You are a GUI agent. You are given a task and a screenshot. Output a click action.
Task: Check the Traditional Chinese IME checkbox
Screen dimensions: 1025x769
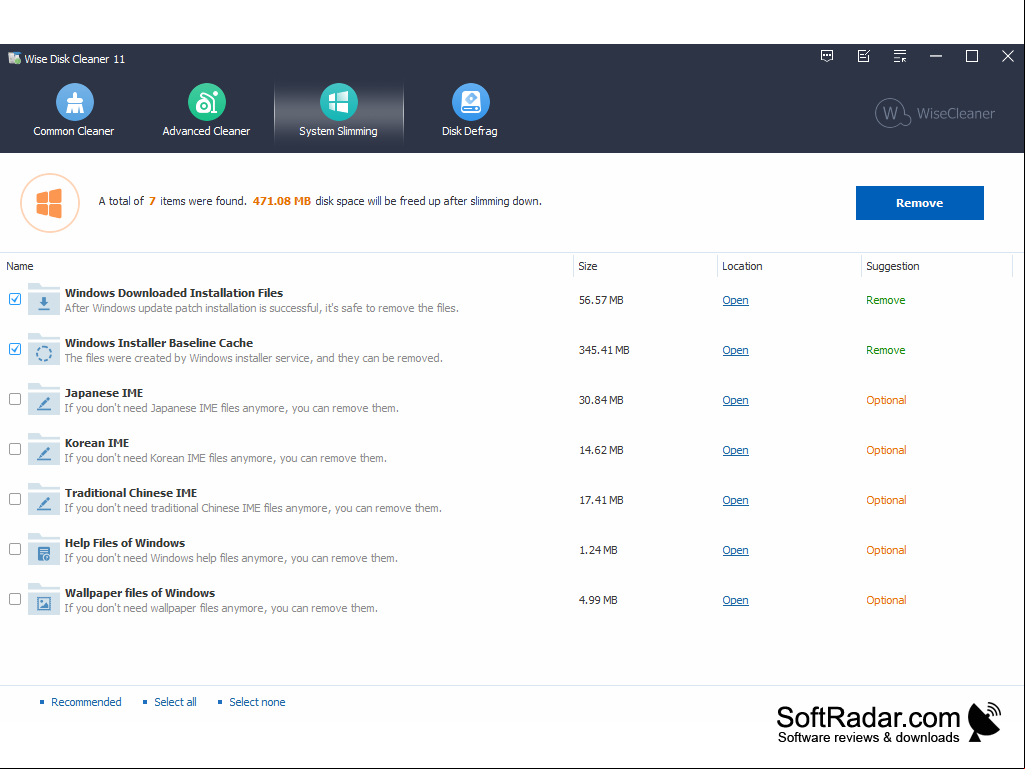[x=15, y=499]
